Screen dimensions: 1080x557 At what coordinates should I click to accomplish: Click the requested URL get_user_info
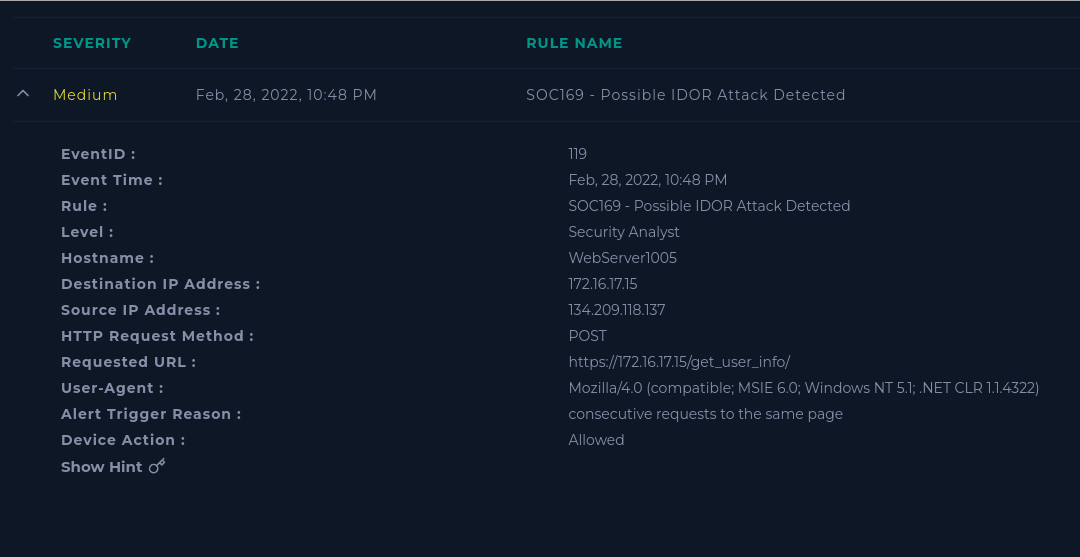click(x=678, y=362)
